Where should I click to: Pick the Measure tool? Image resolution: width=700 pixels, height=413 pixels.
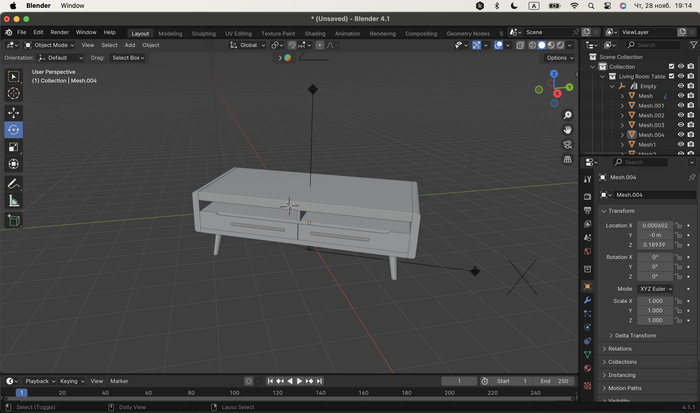14,201
